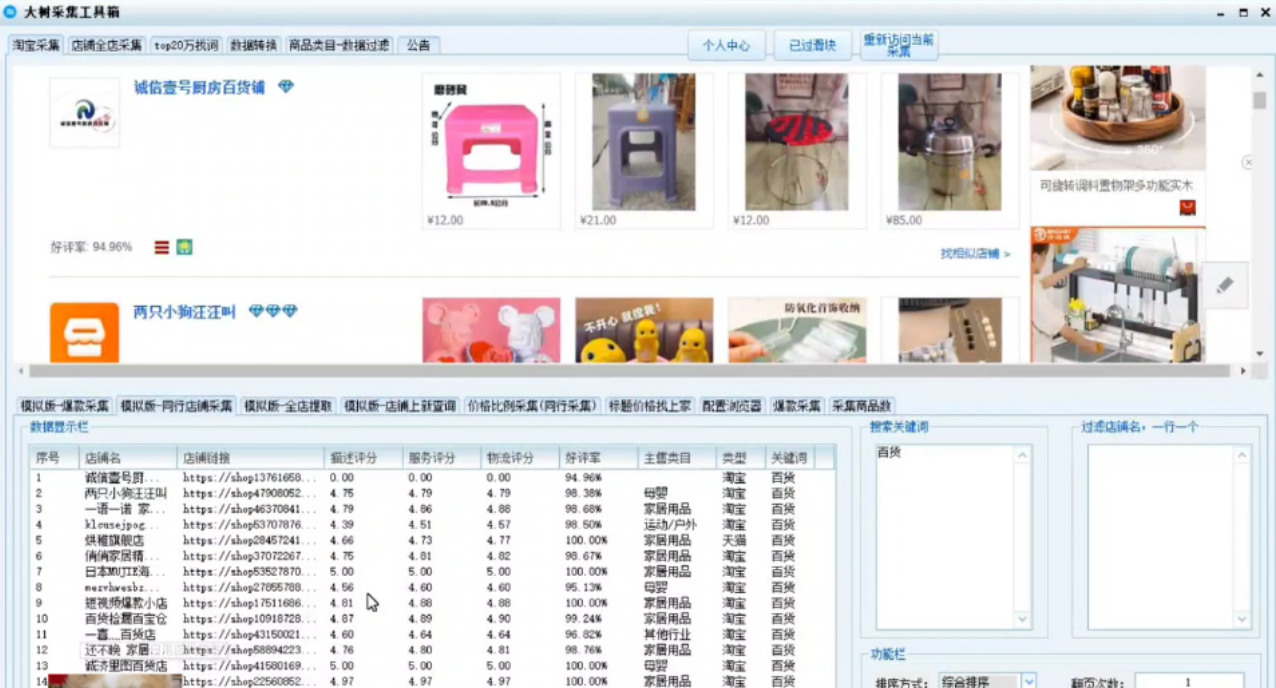This screenshot has width=1276, height=688.
Task: Click the first globe icon after 两只小狗汪汪叫
Action: [258, 311]
